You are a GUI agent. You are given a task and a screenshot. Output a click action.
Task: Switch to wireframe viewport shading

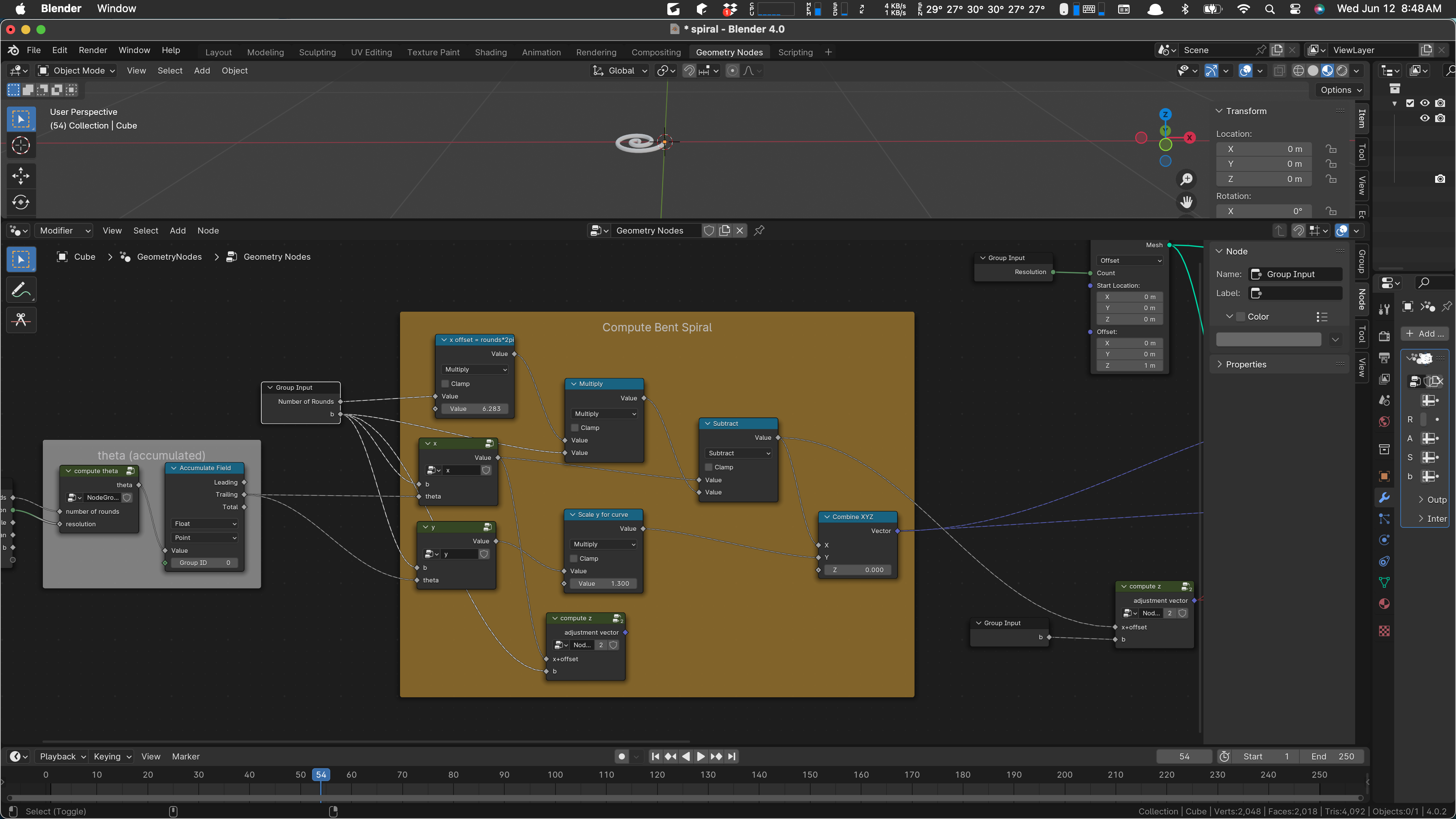tap(1299, 71)
